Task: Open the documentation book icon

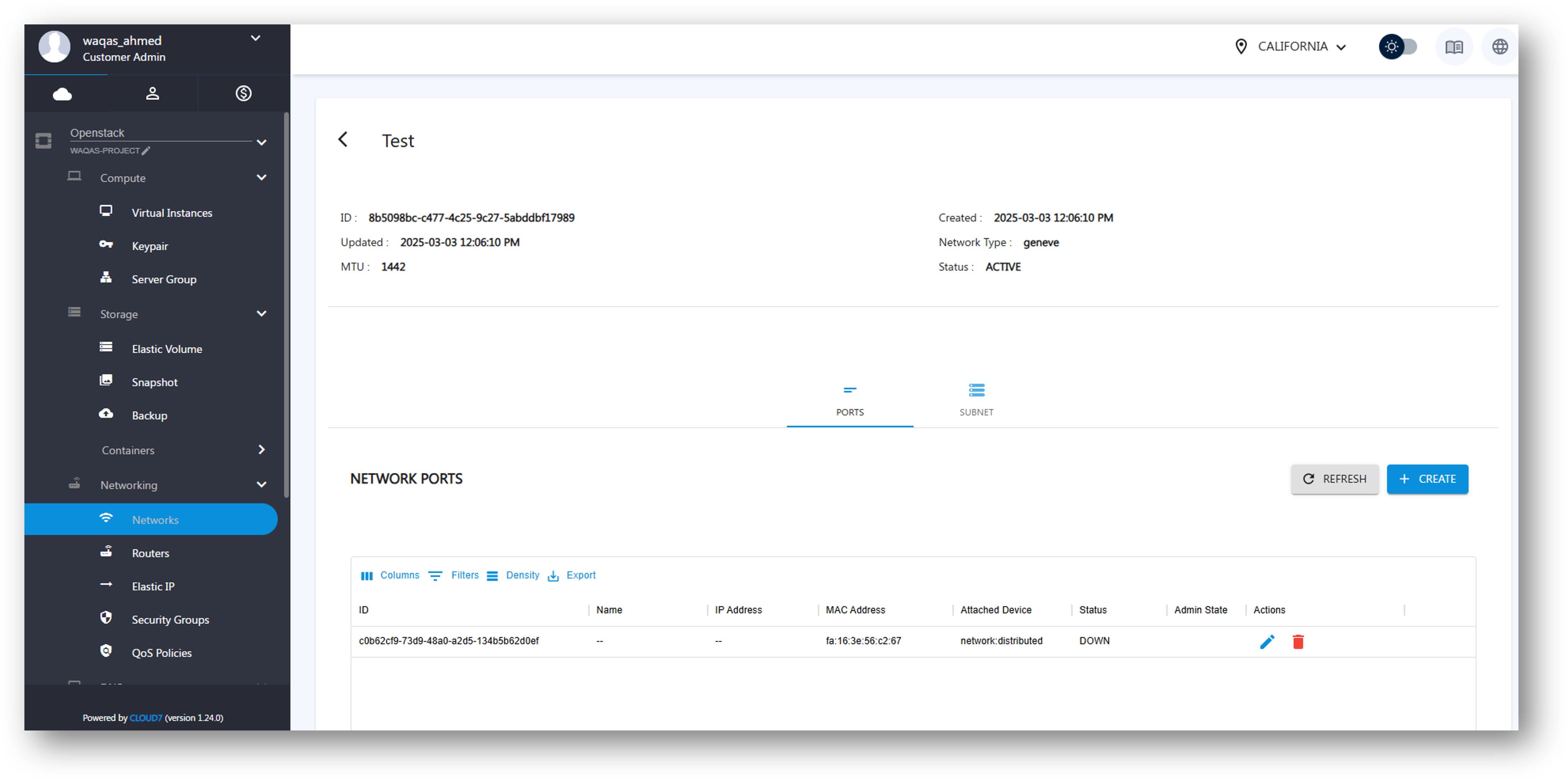Action: (x=1454, y=47)
